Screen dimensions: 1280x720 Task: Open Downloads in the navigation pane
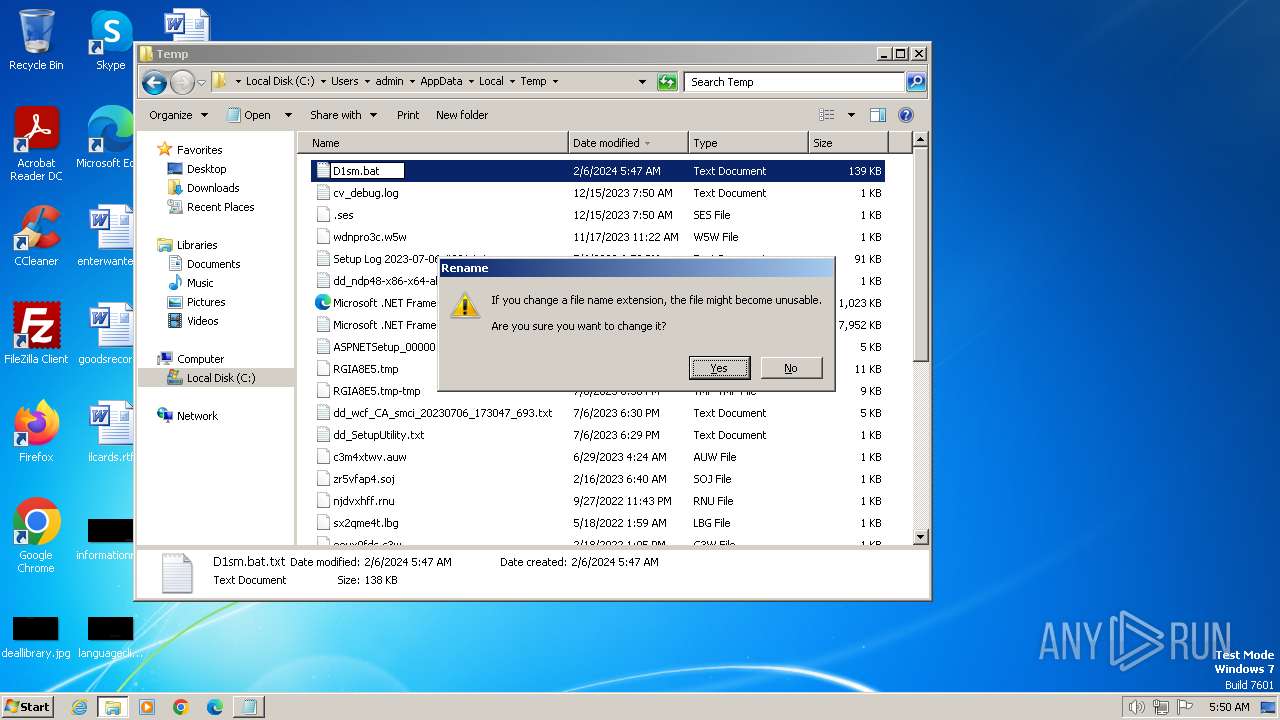(x=213, y=188)
